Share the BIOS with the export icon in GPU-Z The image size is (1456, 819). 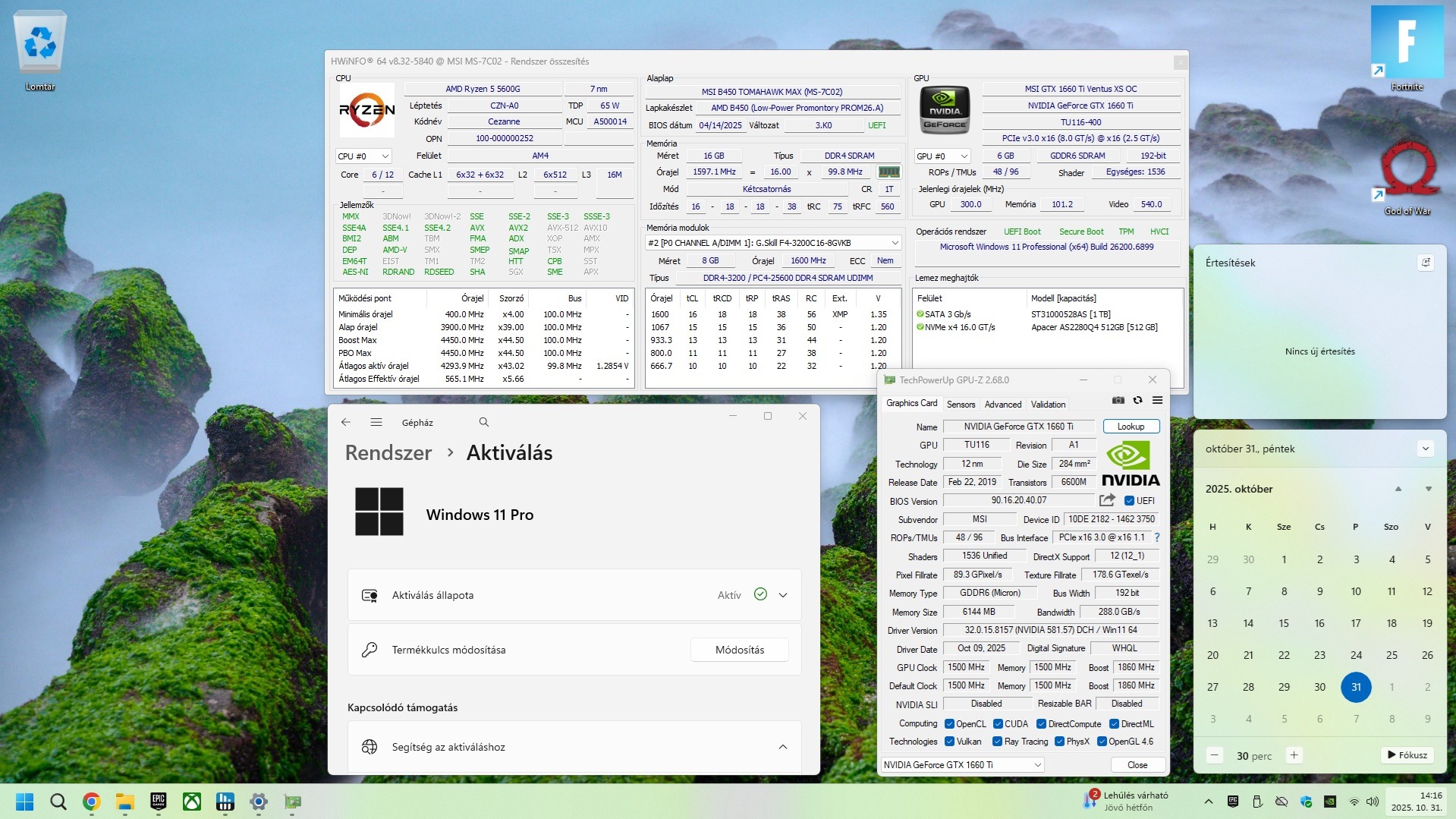point(1107,500)
